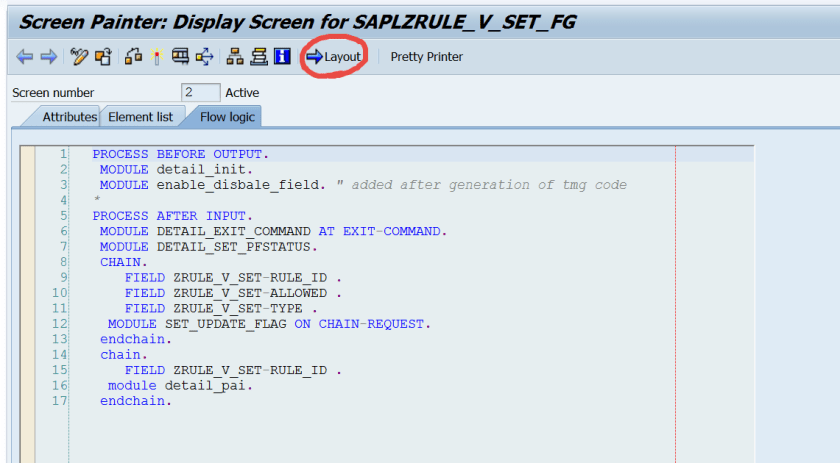The width and height of the screenshot is (840, 463).
Task: Switch to the Attributes tab
Action: [69, 117]
